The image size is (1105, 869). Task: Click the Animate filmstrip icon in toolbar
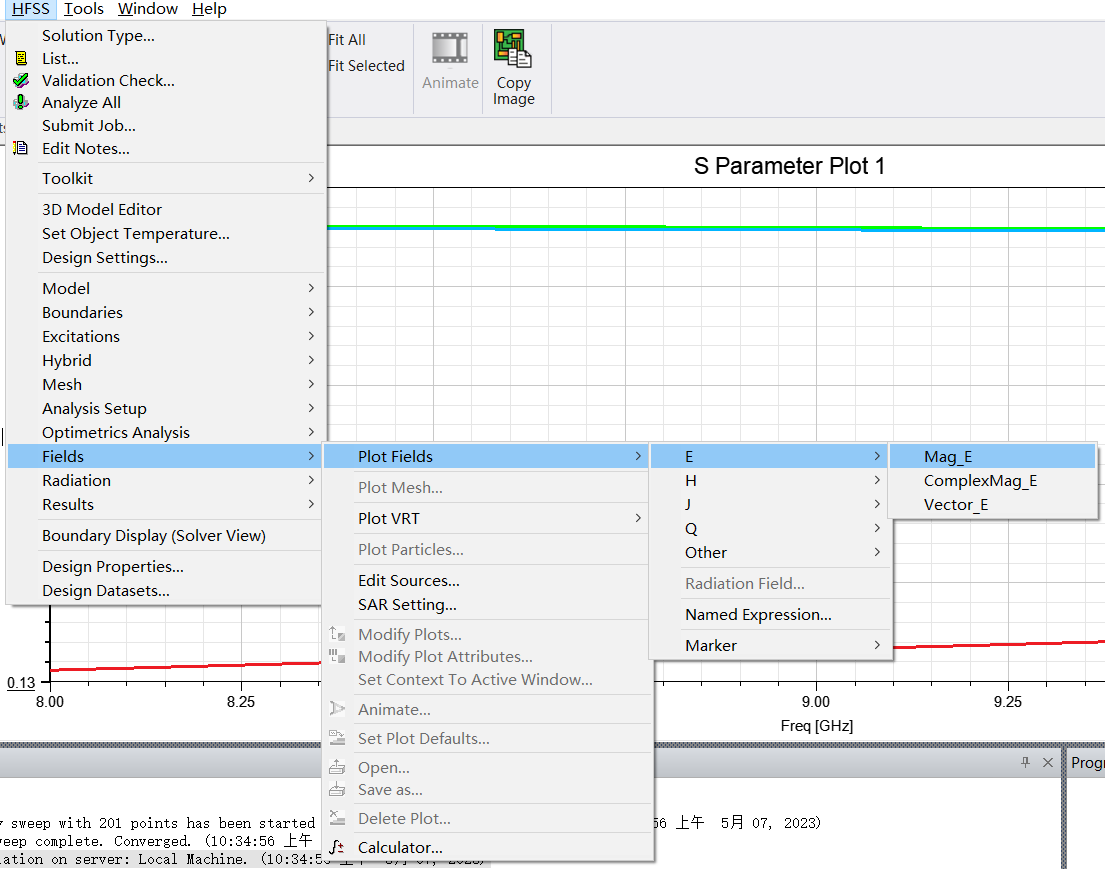click(450, 49)
